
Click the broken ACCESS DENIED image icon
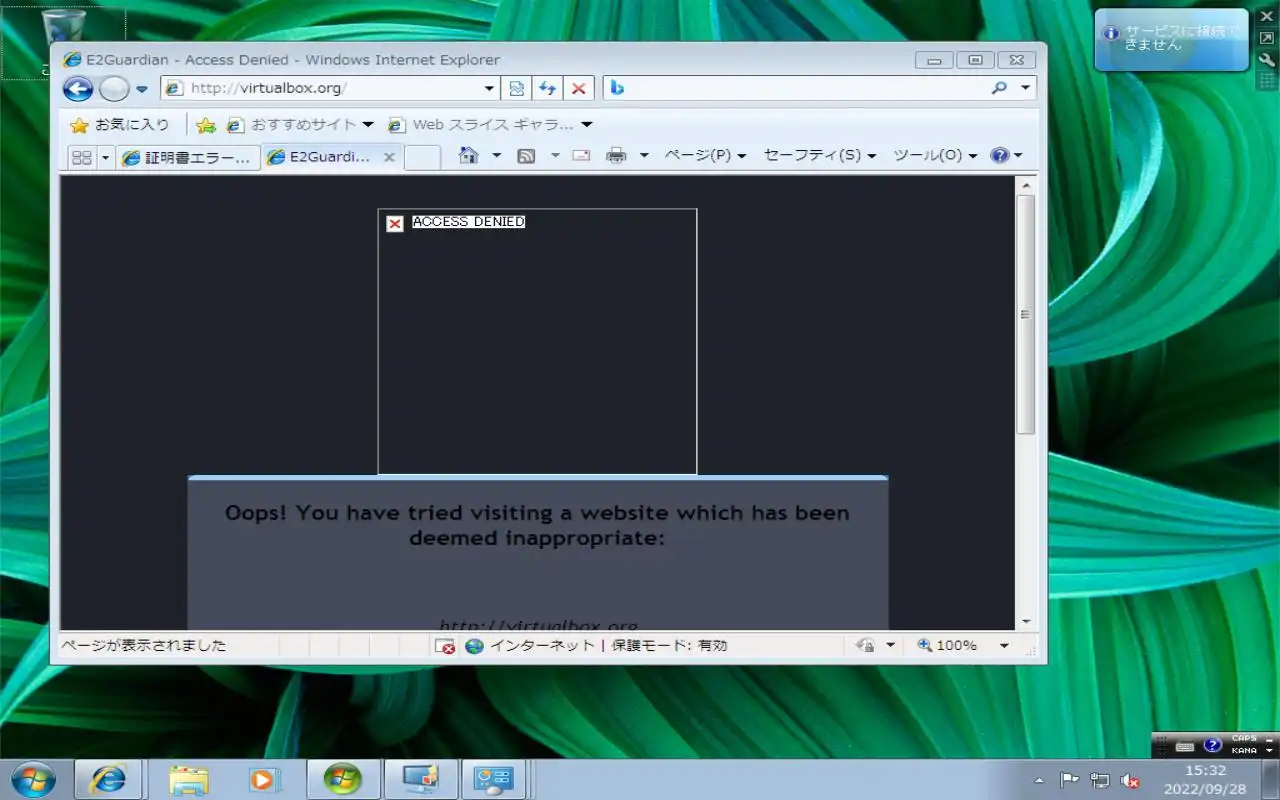click(395, 223)
